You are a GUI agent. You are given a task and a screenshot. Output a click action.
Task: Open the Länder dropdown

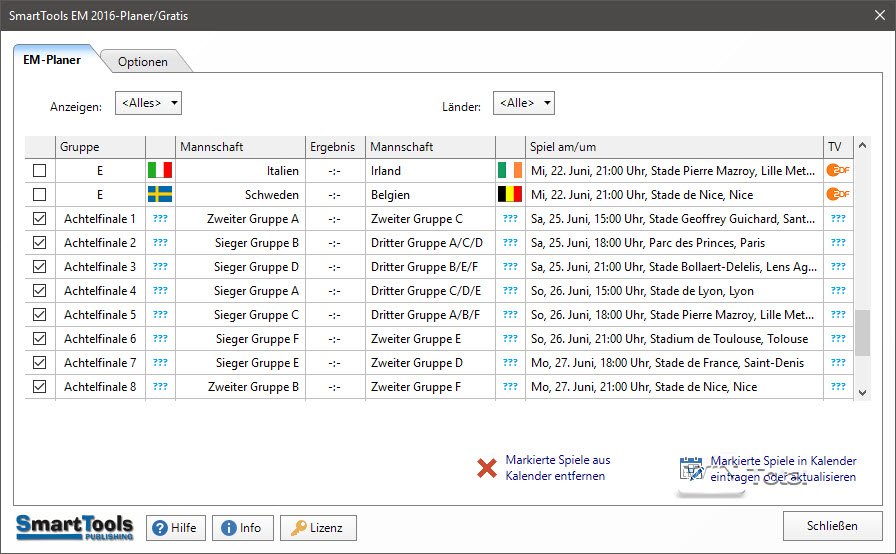pos(525,103)
